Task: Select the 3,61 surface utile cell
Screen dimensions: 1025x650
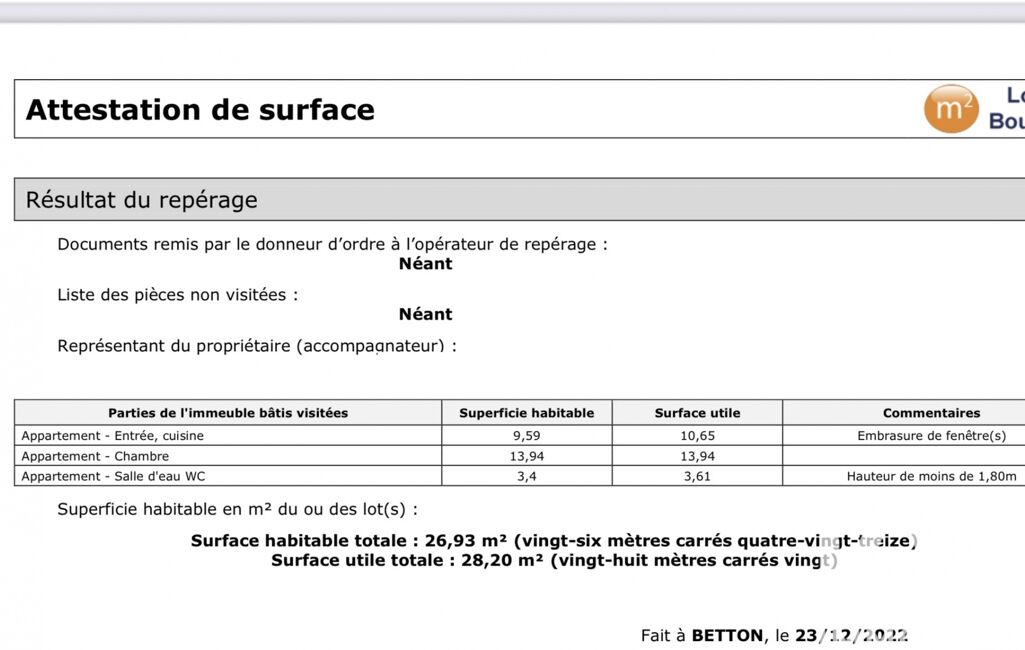Action: (697, 476)
